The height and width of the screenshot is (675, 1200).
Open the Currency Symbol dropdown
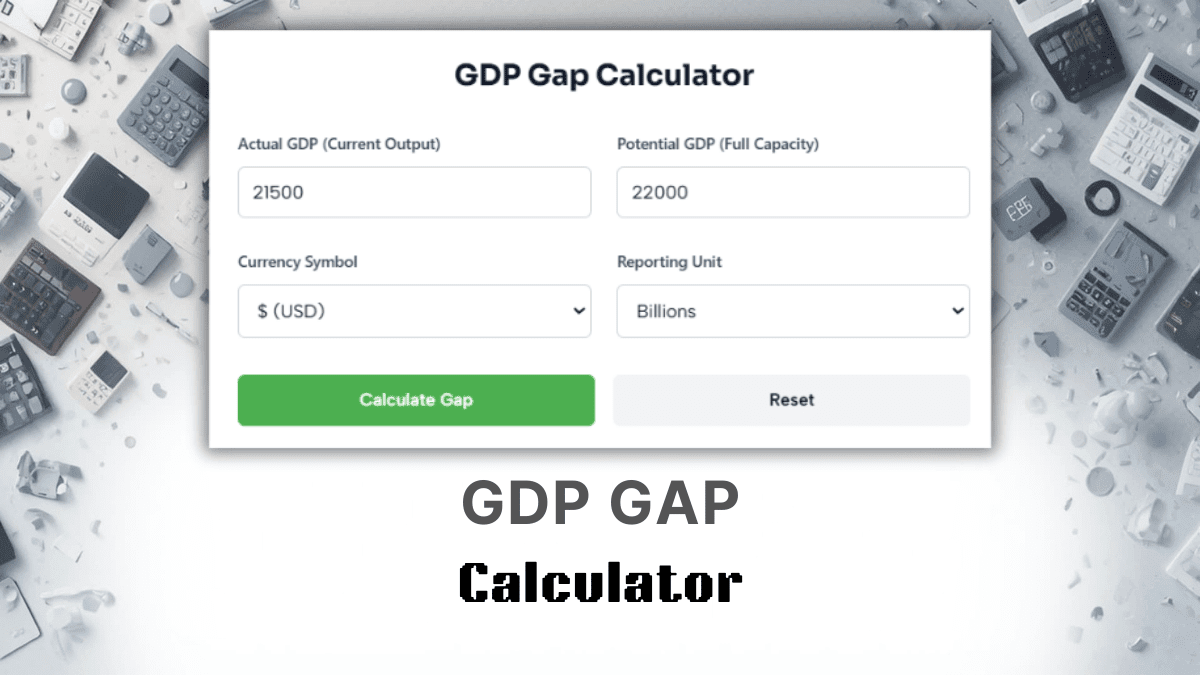coord(413,311)
